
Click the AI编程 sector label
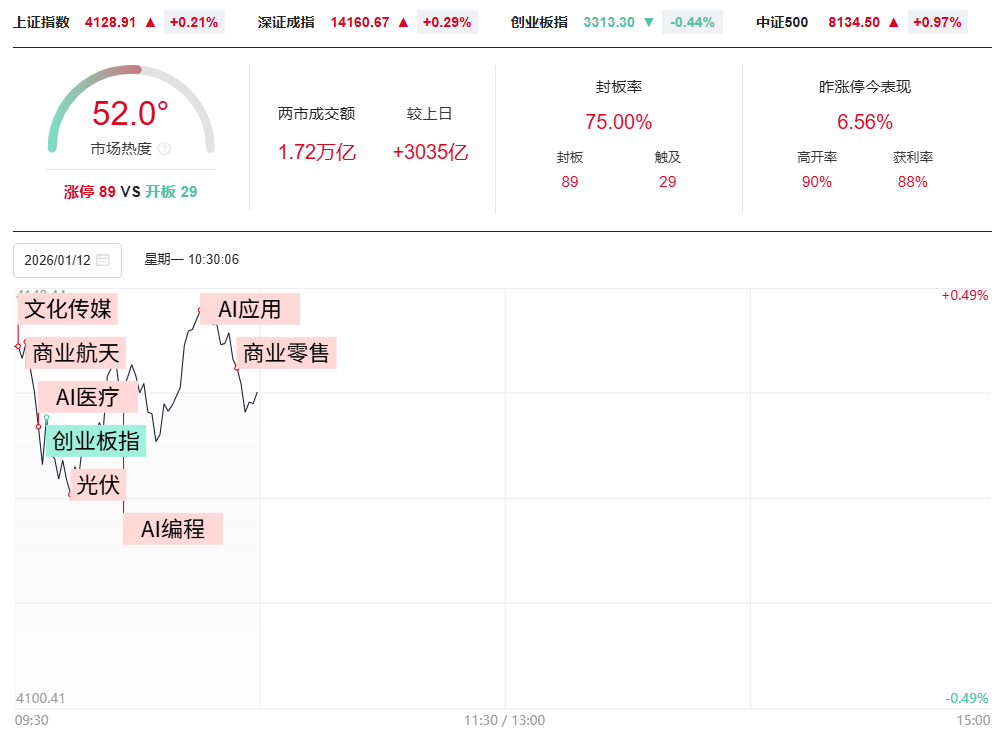tap(173, 529)
